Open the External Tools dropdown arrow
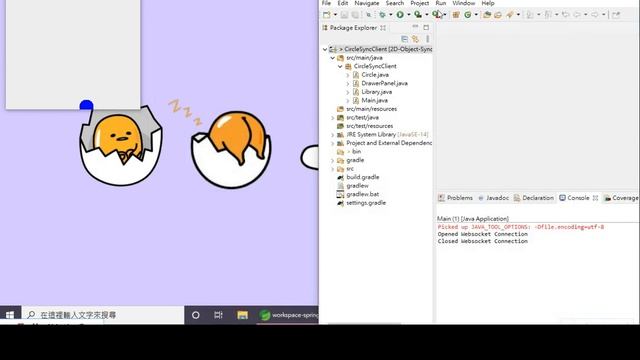The image size is (640, 360). click(445, 15)
